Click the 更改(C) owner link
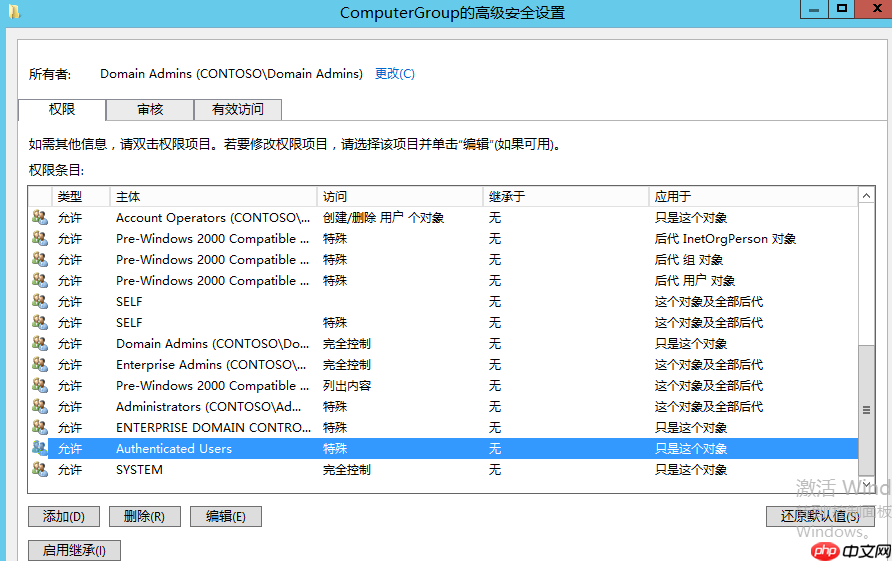The width and height of the screenshot is (892, 561). (x=395, y=73)
